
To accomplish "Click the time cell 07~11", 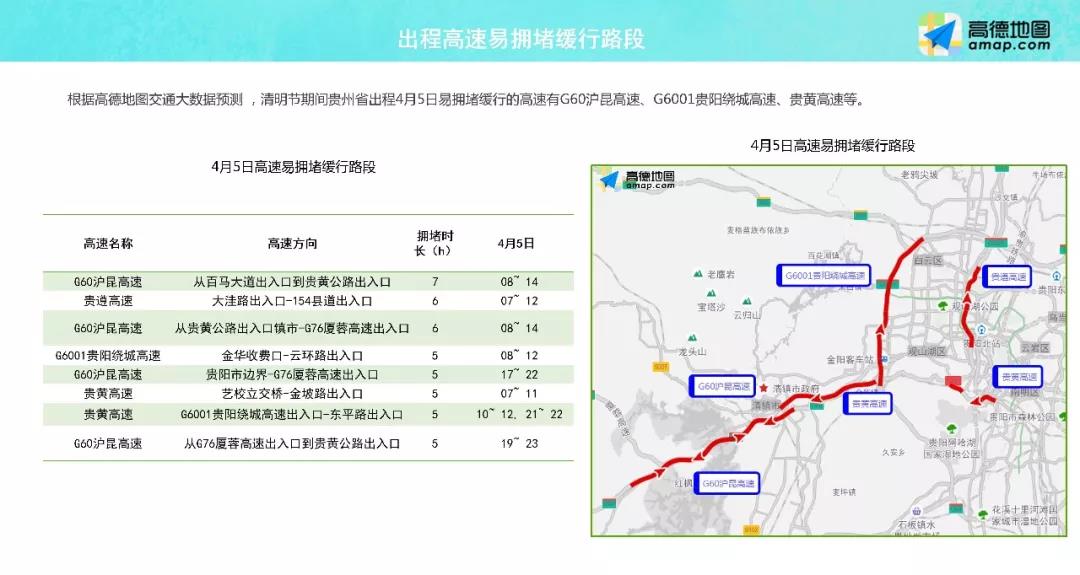I will click(519, 394).
